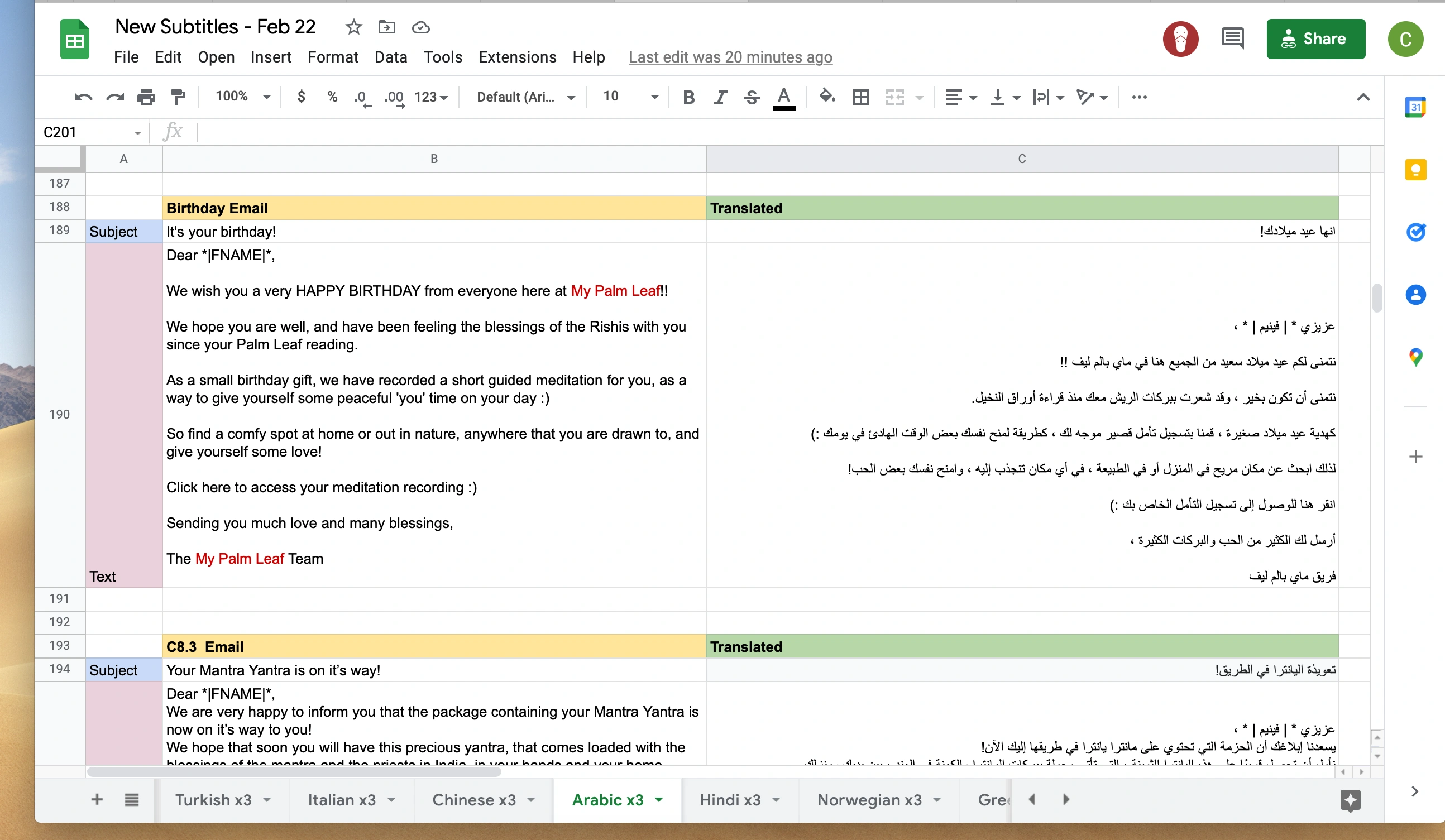Click the print icon
Viewport: 1445px width, 840px height.
point(146,97)
